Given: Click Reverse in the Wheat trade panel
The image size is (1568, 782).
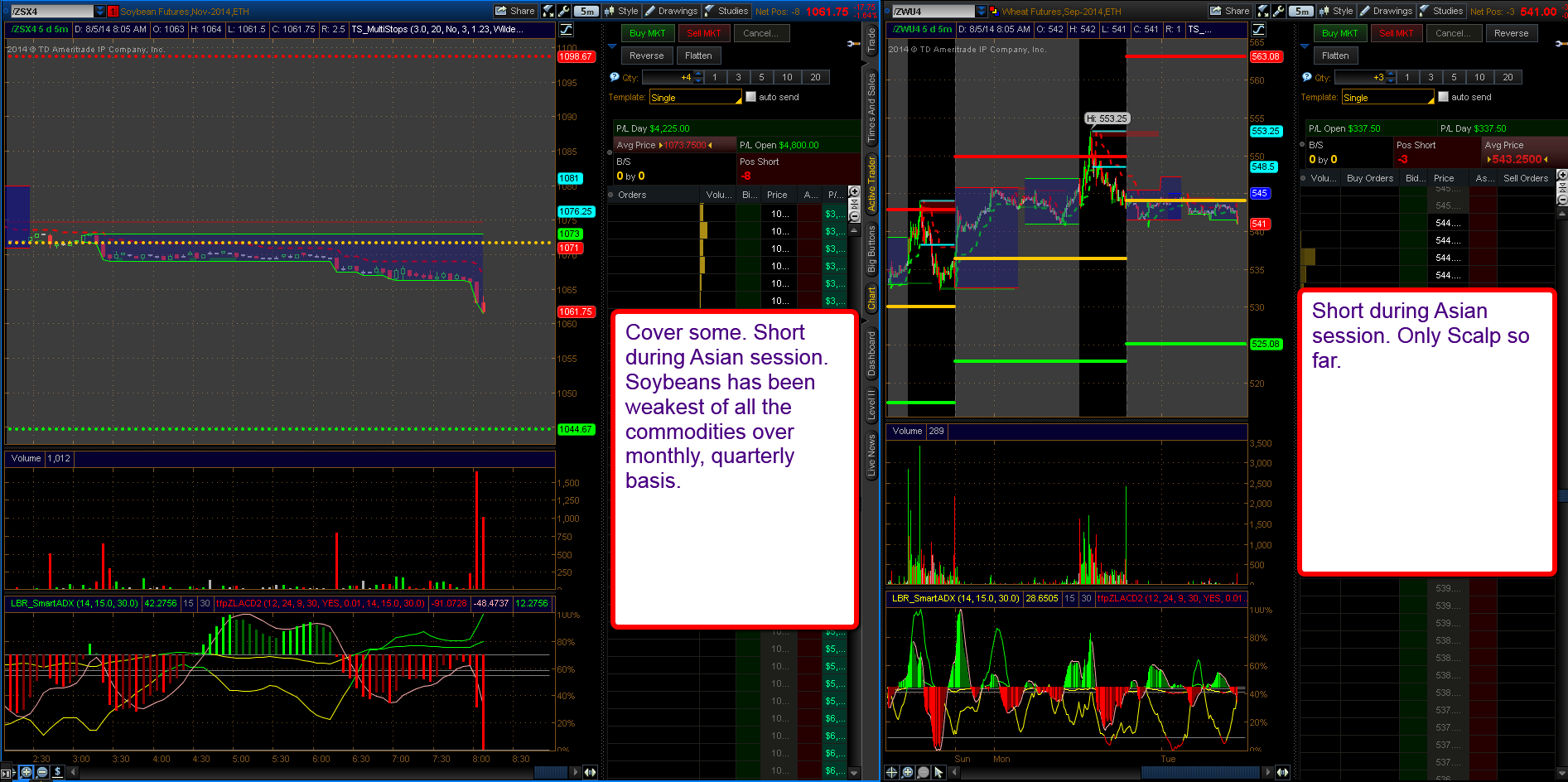Looking at the screenshot, I should 1512,33.
